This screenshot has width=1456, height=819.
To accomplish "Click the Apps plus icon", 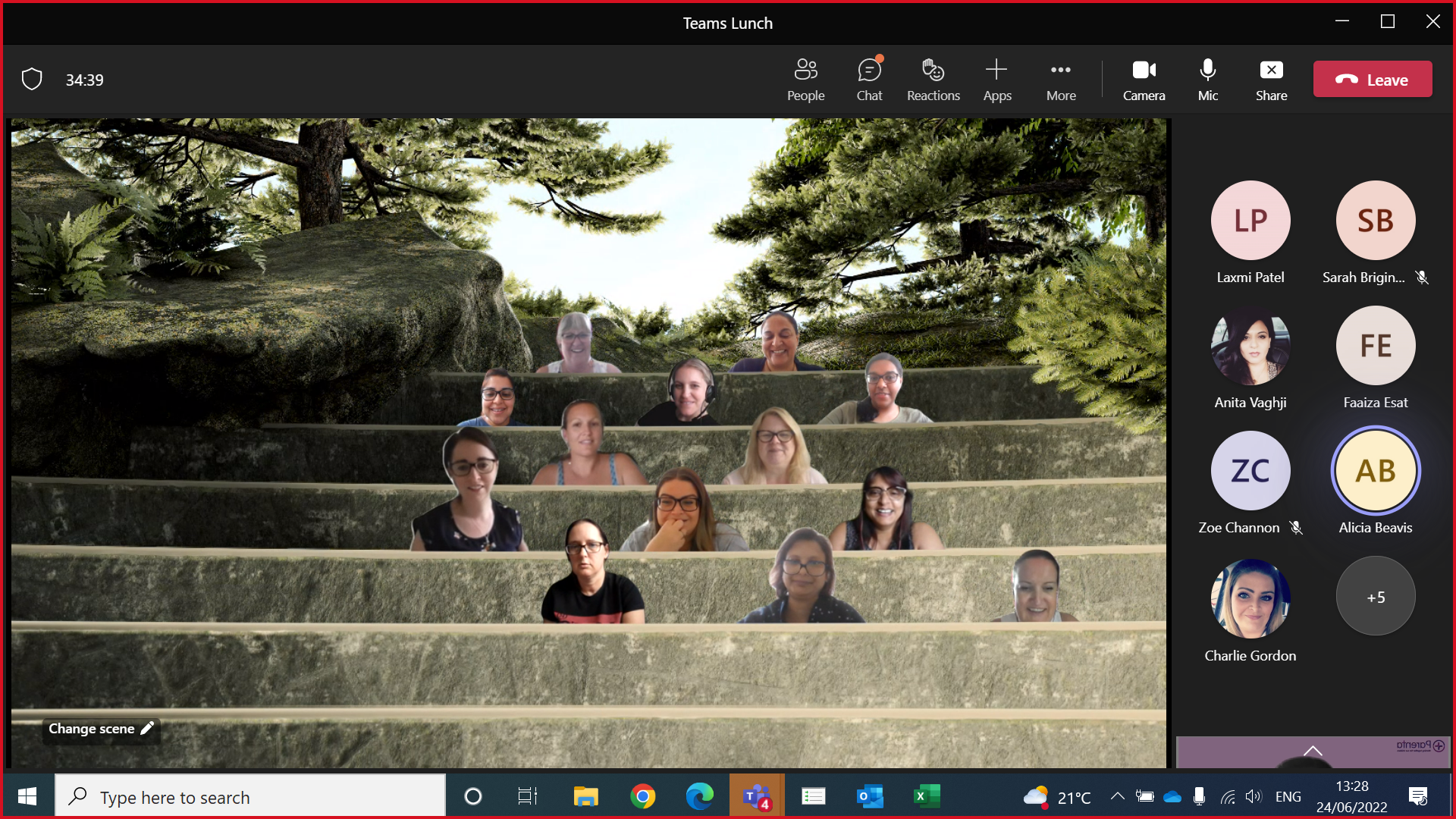I will pos(996,71).
